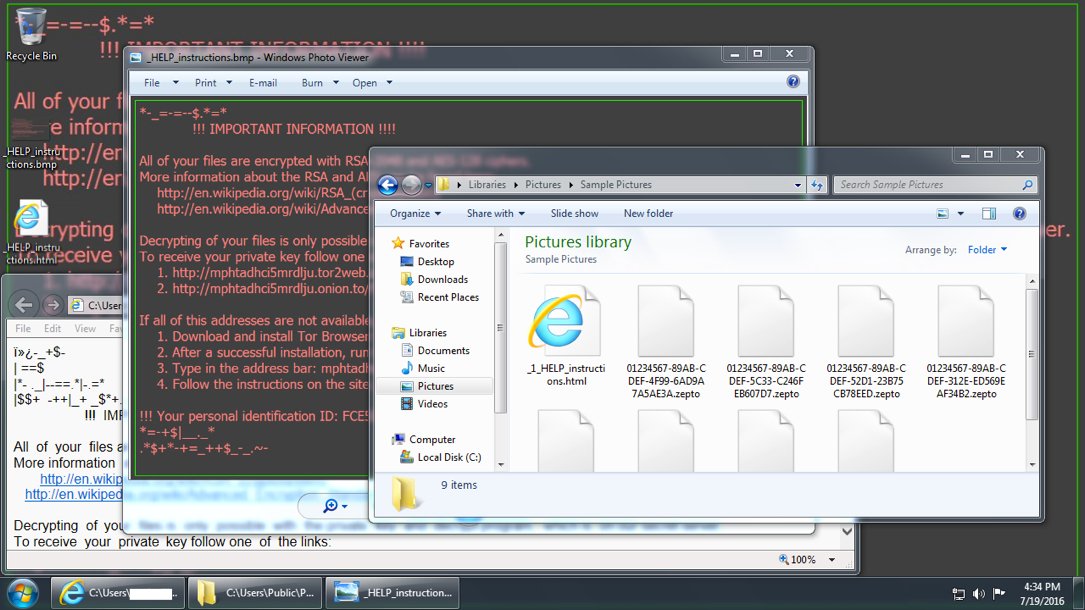This screenshot has width=1085, height=610.
Task: Switch to _HELP_instruction Photo Viewer taskbar button
Action: point(392,593)
